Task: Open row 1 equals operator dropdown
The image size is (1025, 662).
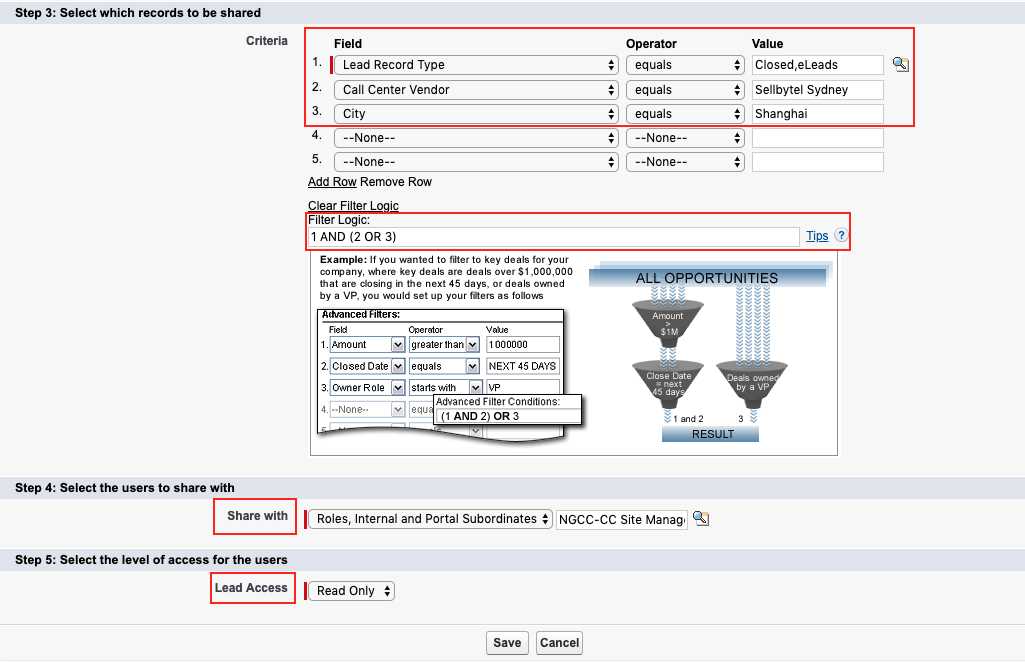Action: [x=685, y=65]
